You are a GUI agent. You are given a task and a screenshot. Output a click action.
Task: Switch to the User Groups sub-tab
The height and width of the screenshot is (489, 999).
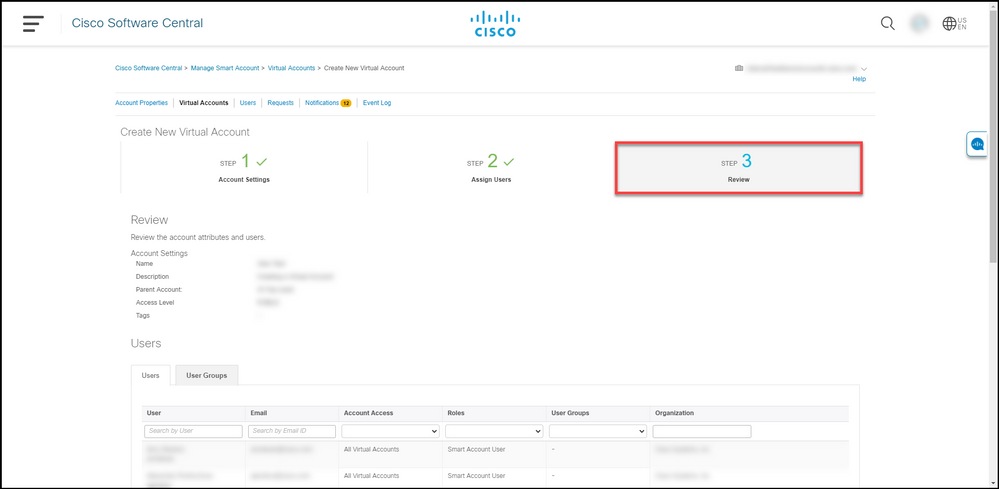[206, 376]
